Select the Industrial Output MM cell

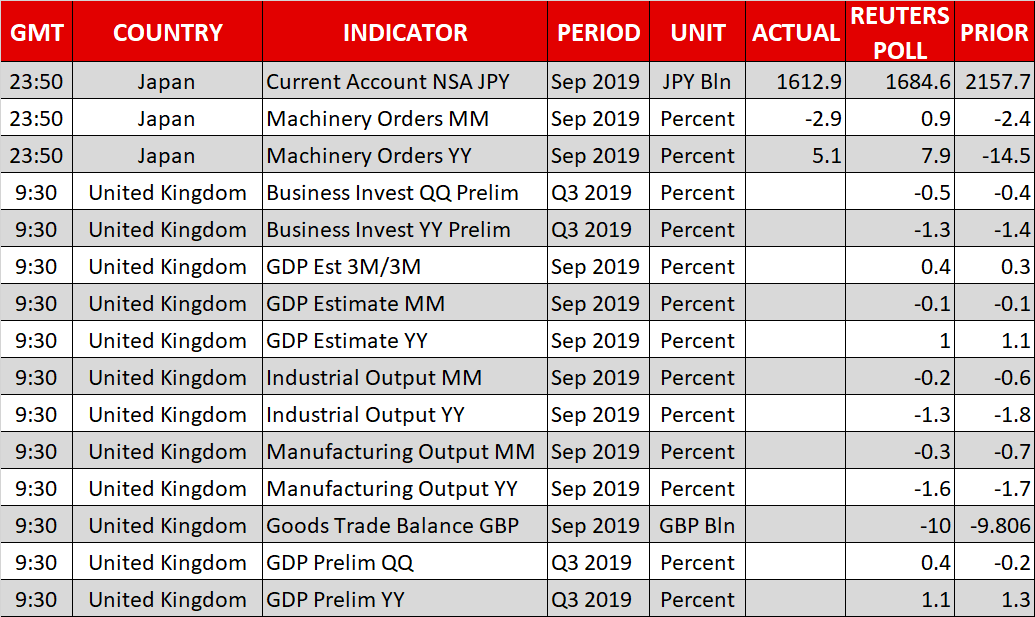405,377
